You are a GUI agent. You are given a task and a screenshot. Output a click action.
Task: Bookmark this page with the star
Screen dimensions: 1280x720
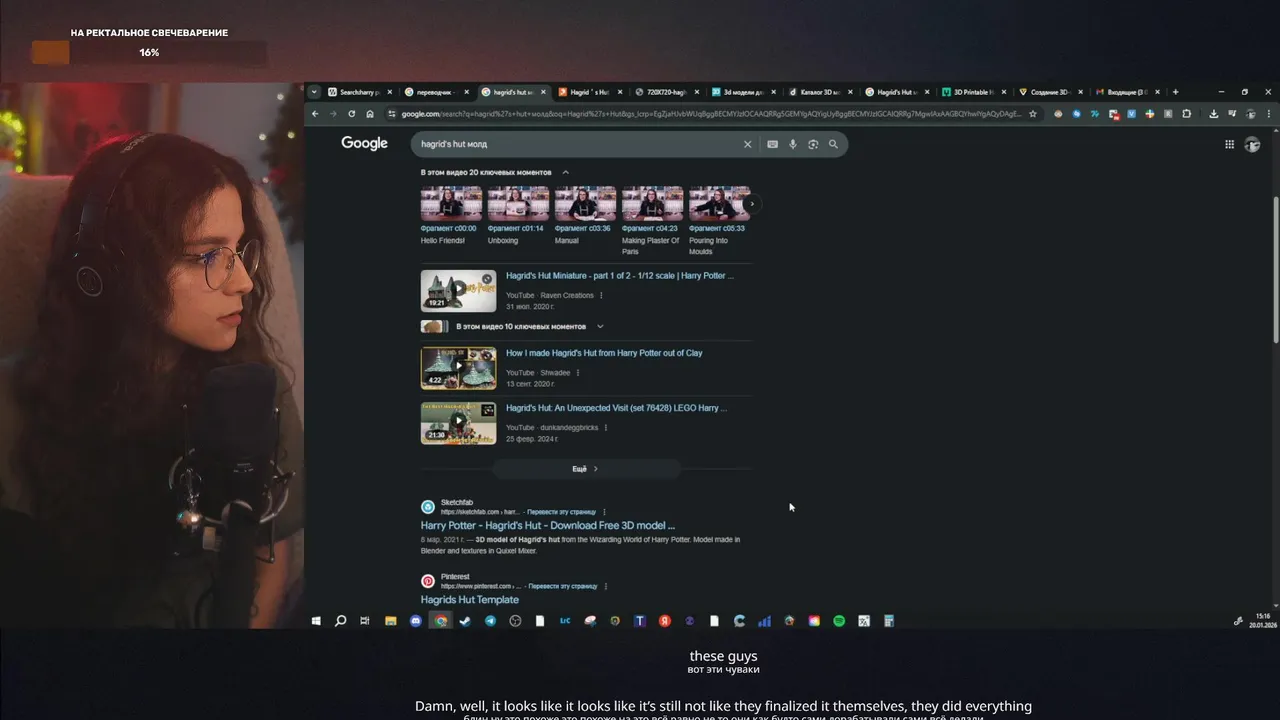point(1033,114)
